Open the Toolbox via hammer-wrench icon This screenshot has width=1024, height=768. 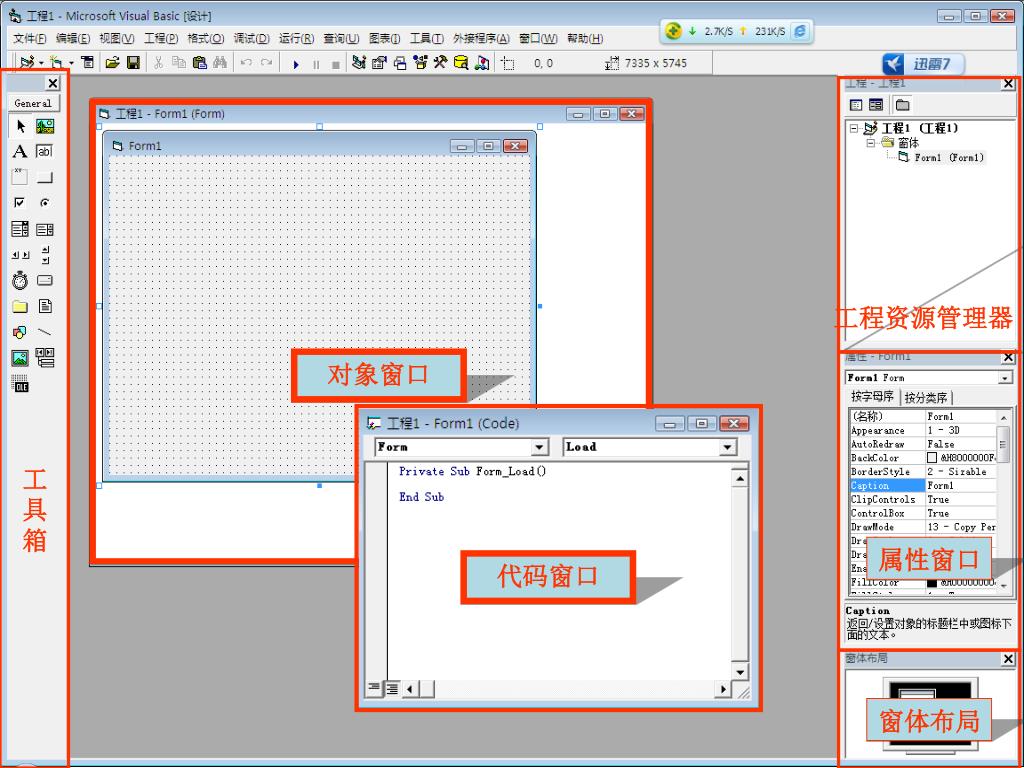(440, 63)
